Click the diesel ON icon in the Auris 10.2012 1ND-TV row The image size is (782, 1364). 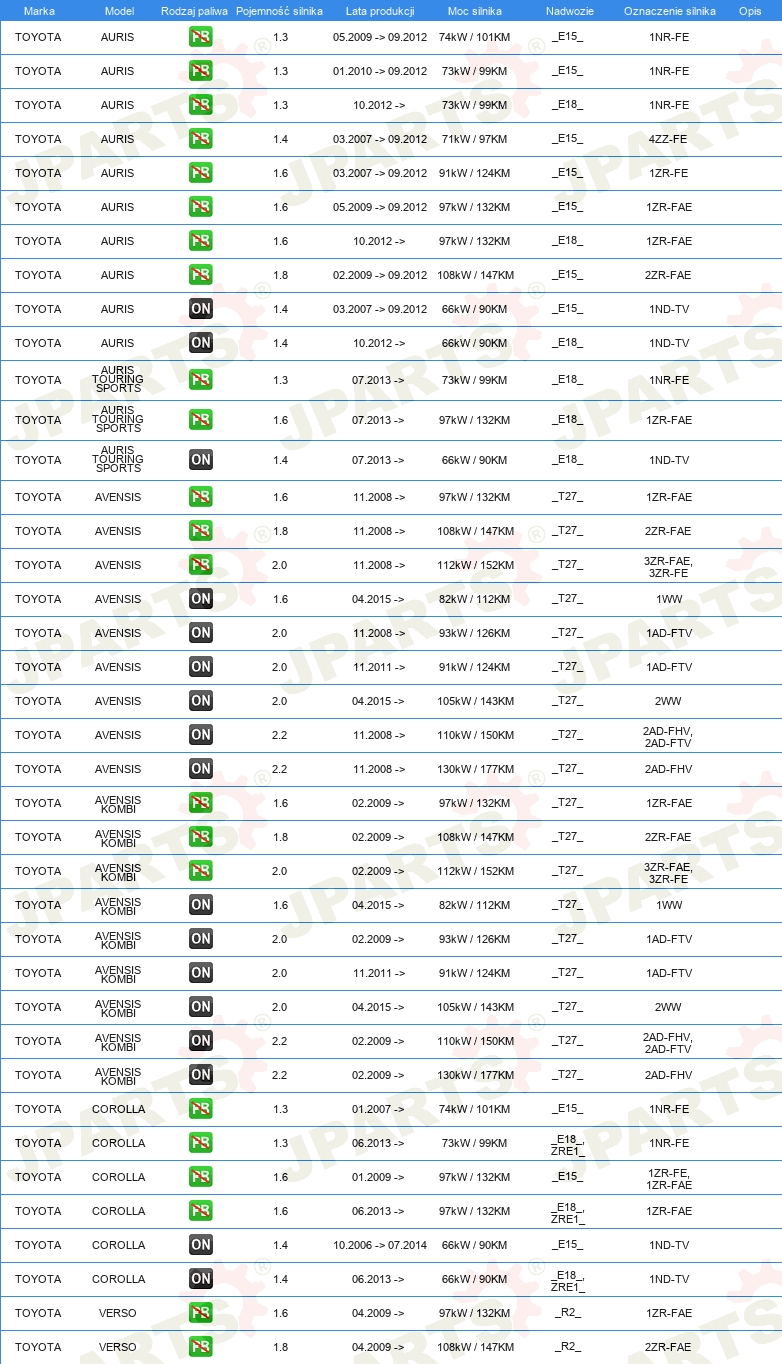201,343
